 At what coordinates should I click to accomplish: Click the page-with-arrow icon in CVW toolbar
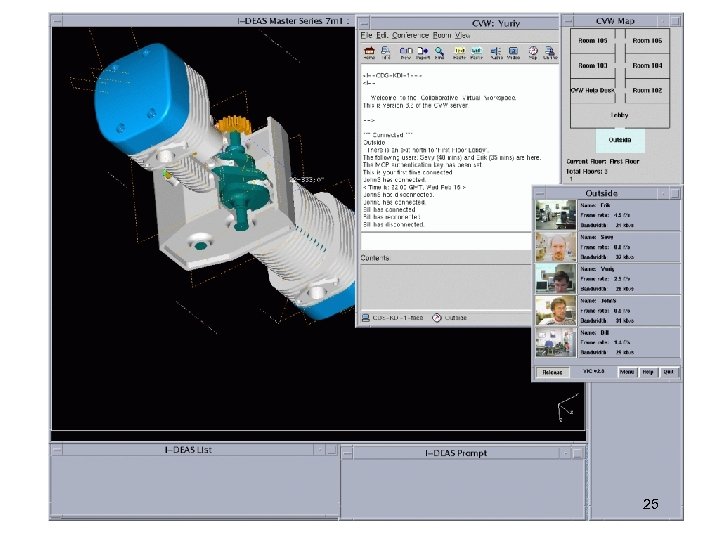(422, 52)
